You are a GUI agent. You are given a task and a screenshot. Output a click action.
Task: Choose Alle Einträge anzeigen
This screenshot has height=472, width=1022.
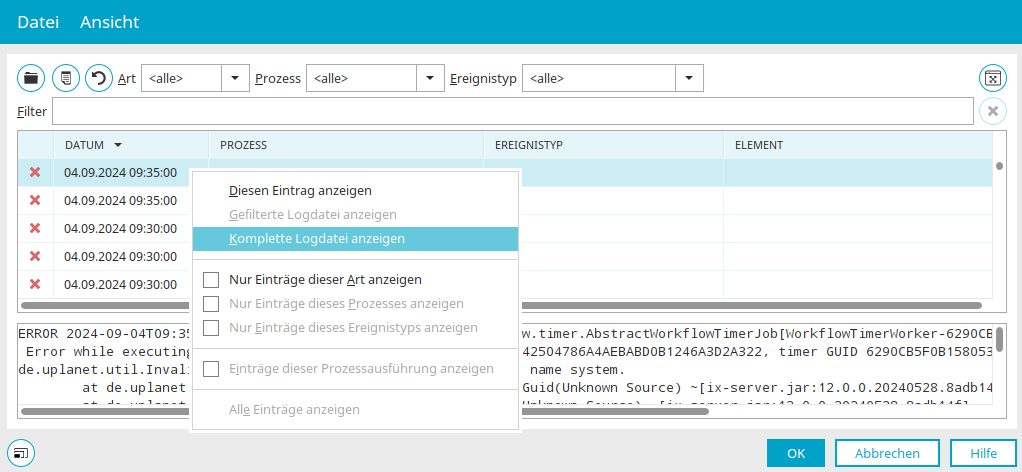(355, 410)
